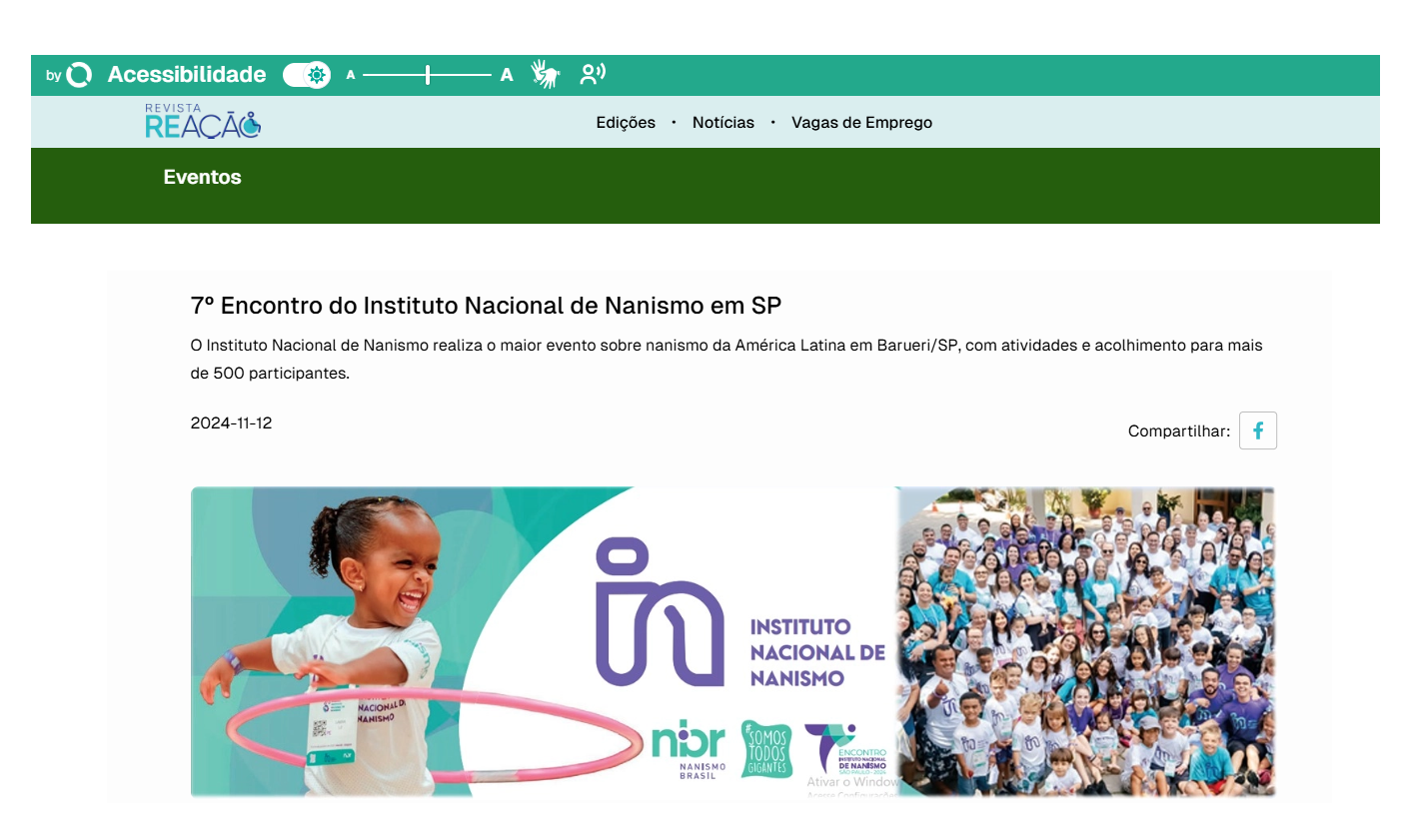This screenshot has height=840, width=1412.
Task: Click the nibr Nanismo Brasil logo
Action: 689,749
